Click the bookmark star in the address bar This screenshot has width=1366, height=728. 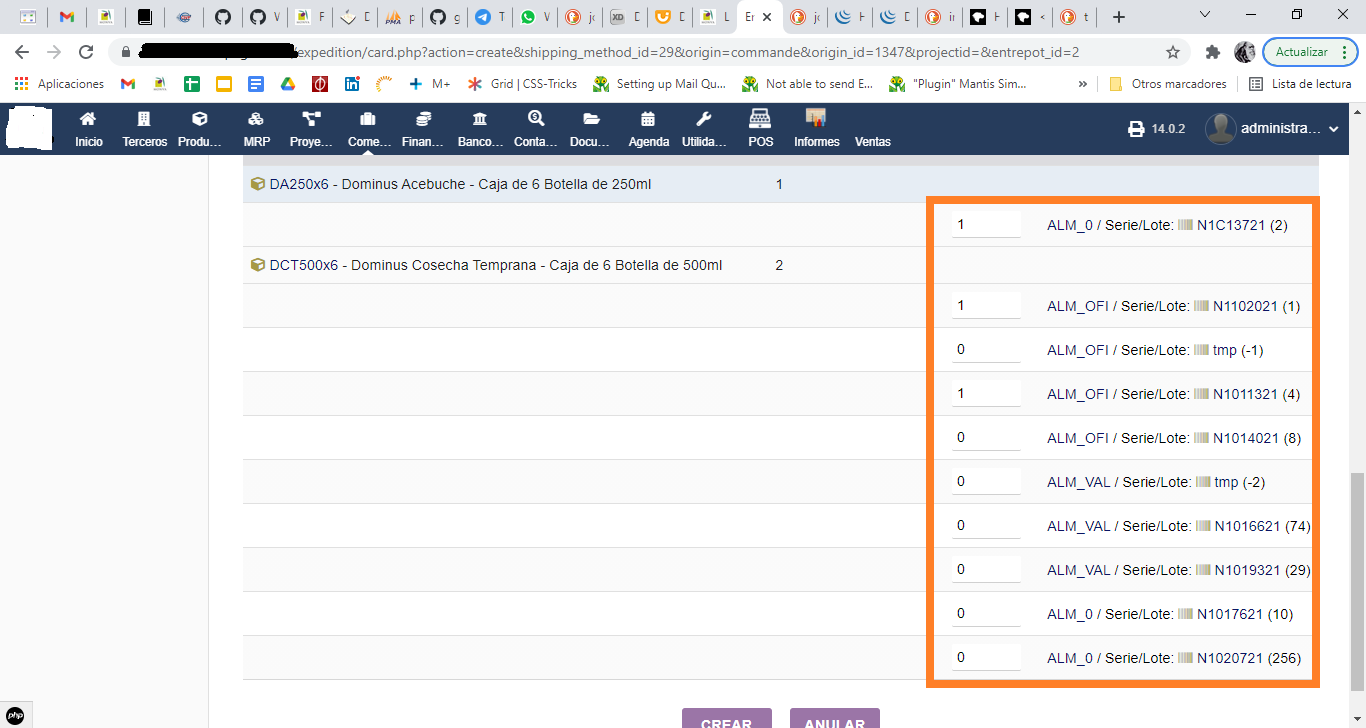pos(1172,52)
